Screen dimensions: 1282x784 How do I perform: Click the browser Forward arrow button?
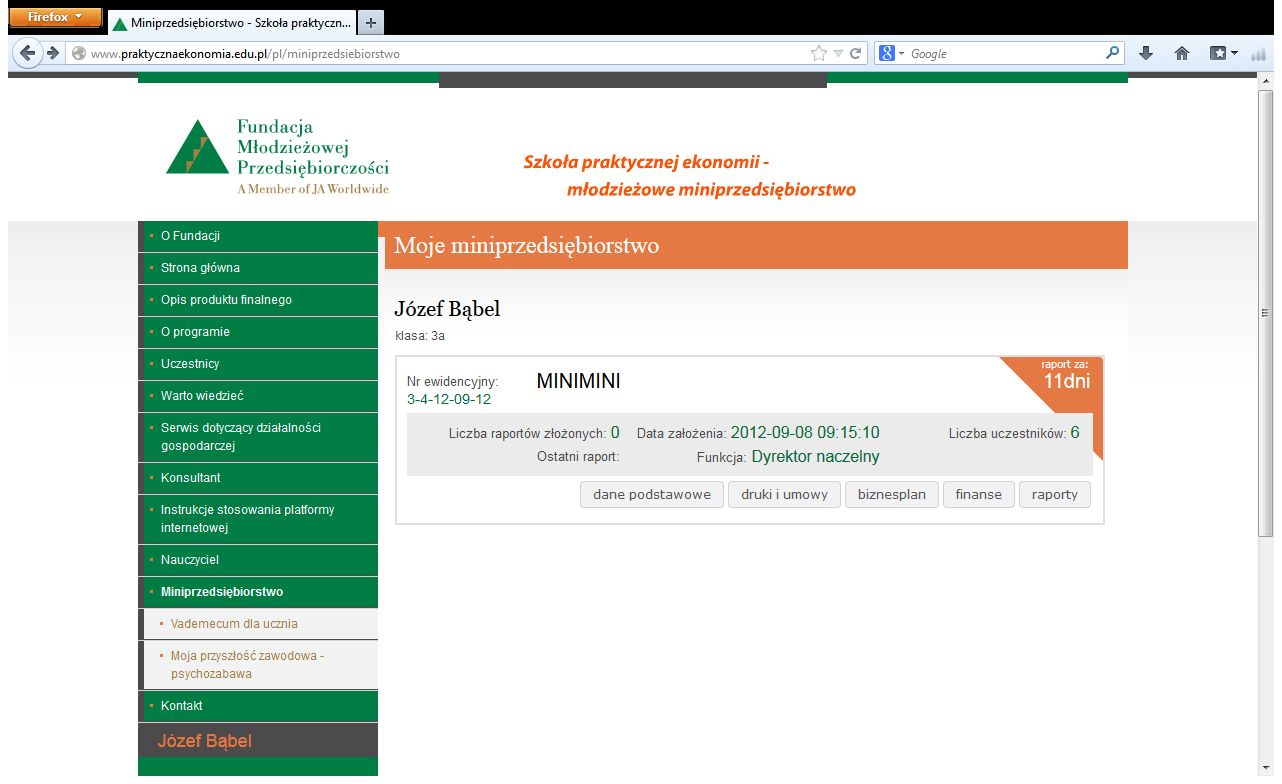(x=53, y=53)
